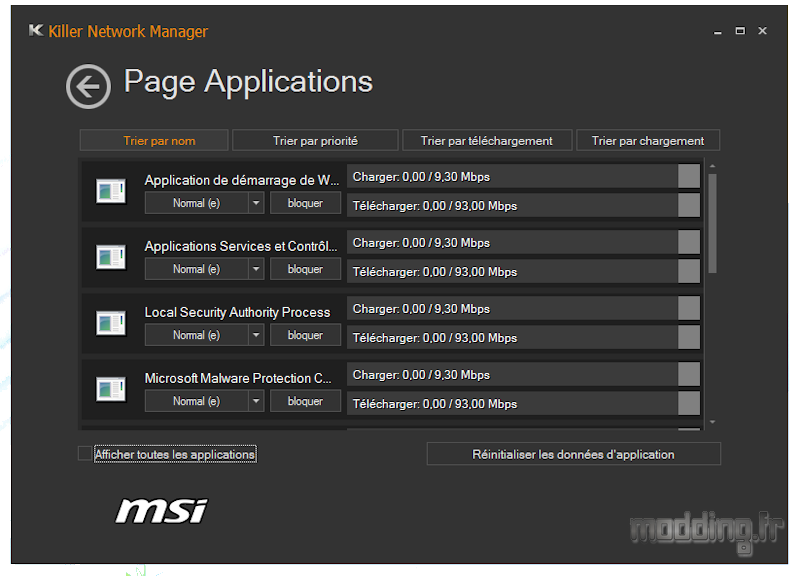Expand priority dropdown for Microsoft Malware Protection
Image resolution: width=800 pixels, height=576 pixels.
point(256,401)
